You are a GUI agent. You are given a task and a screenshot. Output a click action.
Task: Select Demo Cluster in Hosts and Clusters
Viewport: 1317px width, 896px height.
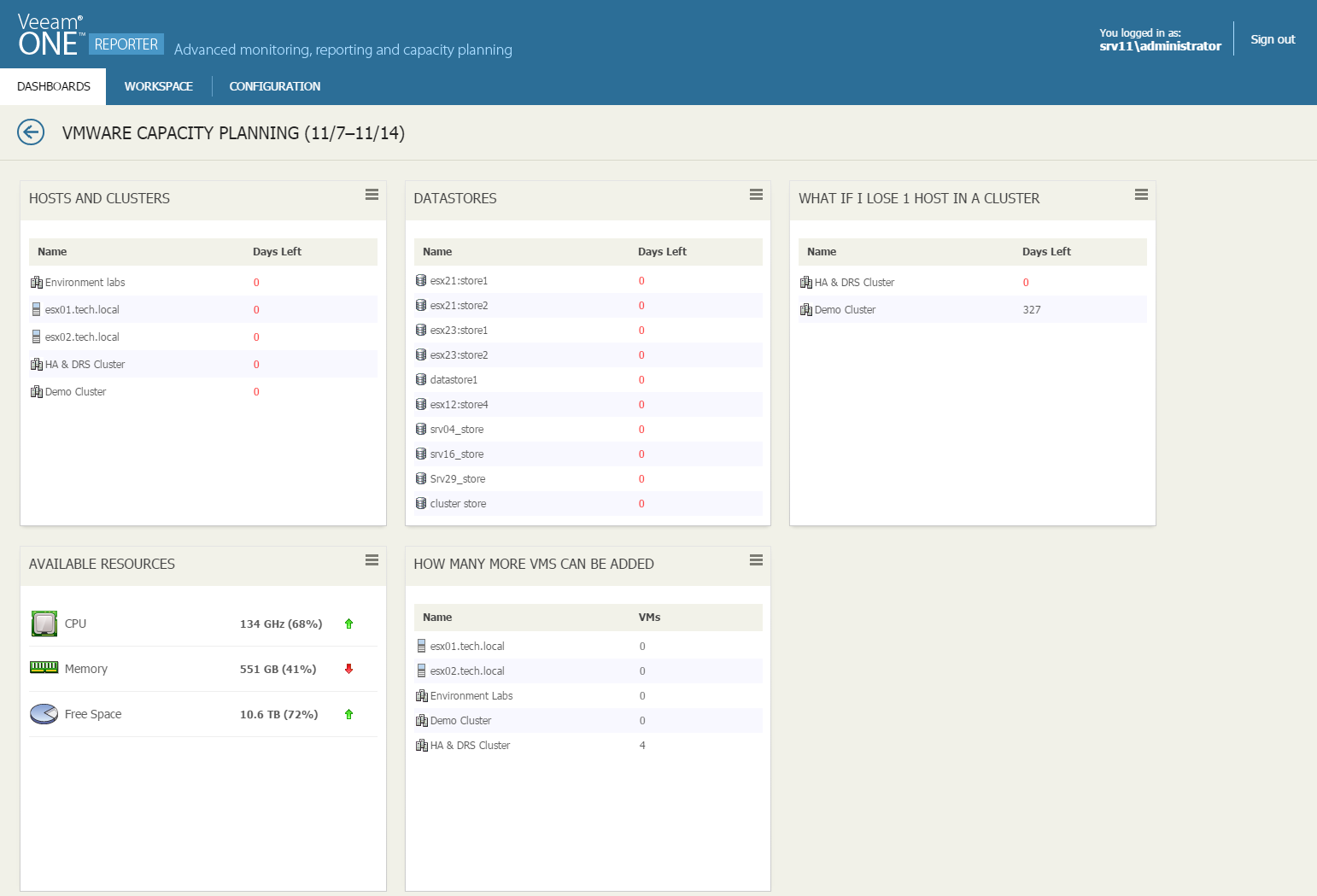[x=203, y=391]
